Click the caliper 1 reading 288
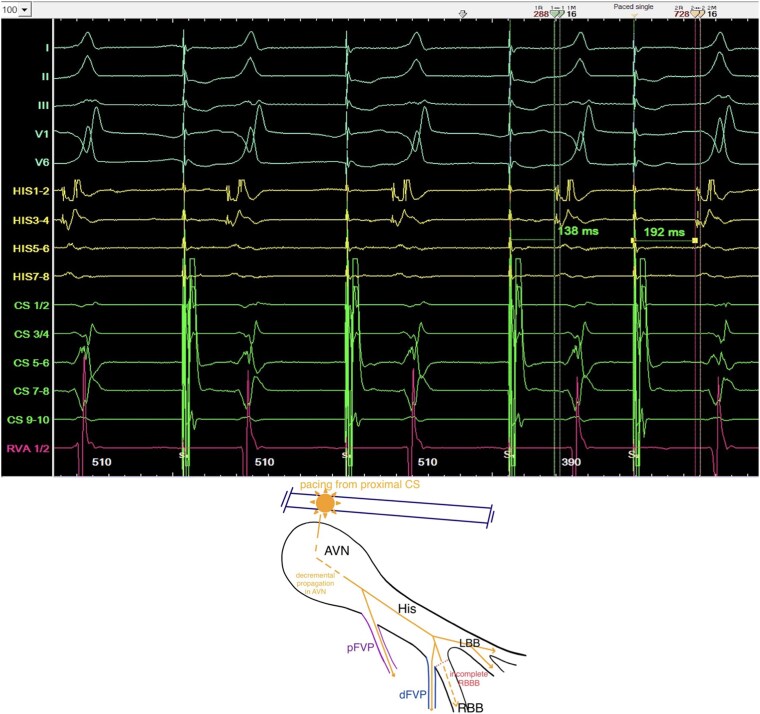The height and width of the screenshot is (714, 760). 541,14
